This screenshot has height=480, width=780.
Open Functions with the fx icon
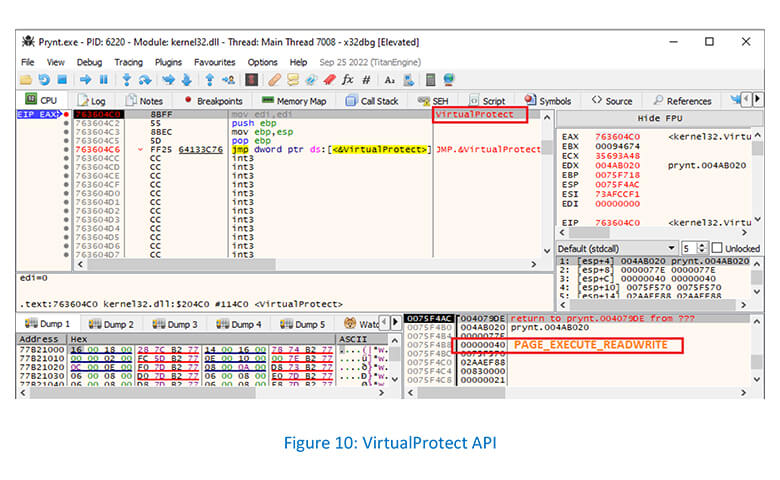tap(348, 80)
